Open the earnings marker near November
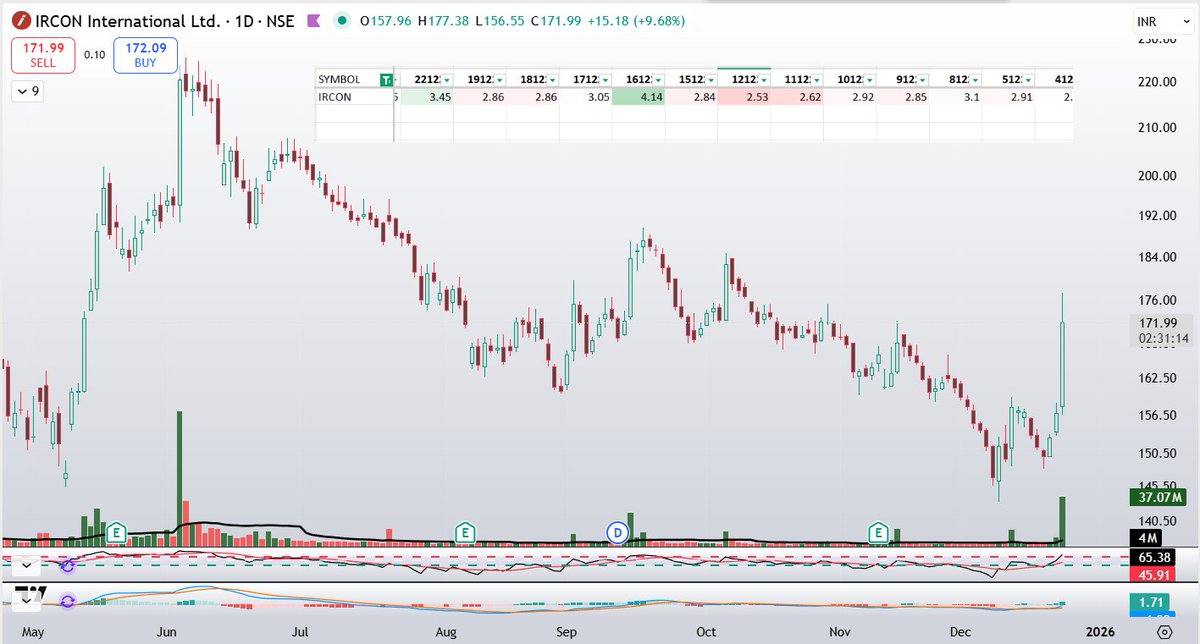 tap(880, 531)
